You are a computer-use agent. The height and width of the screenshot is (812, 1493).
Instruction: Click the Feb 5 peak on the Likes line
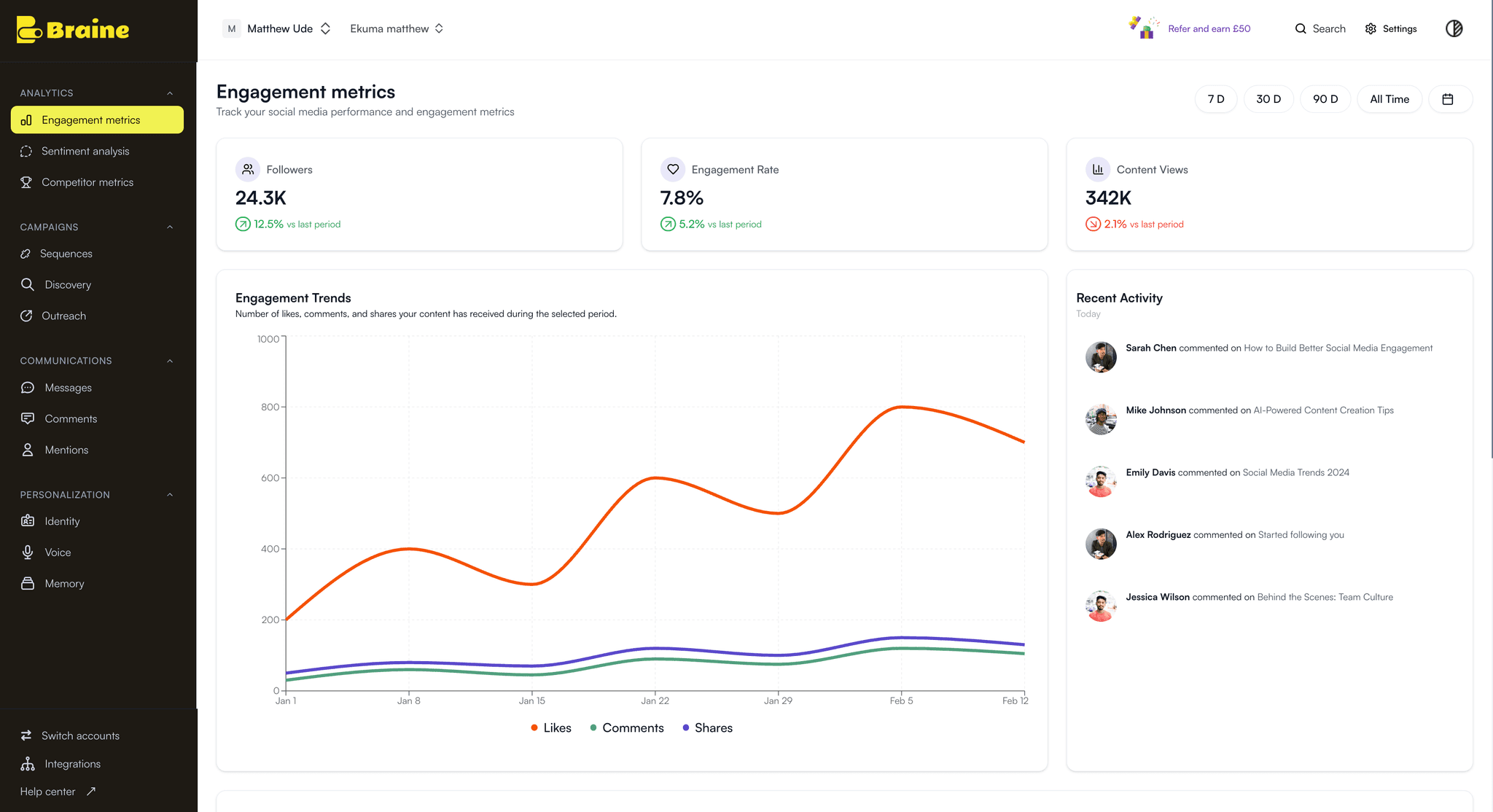(901, 407)
